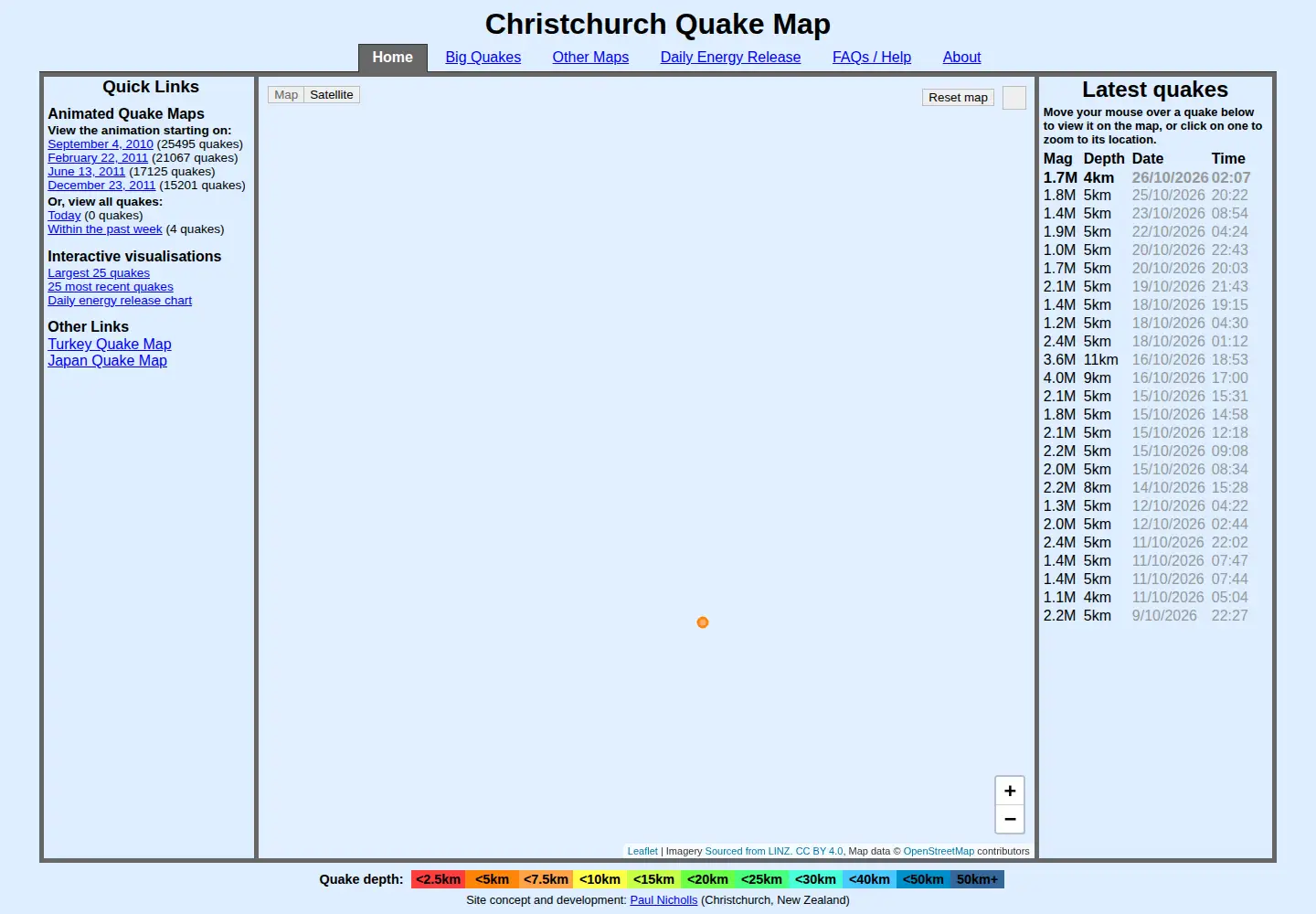Open OpenStreetMap contributors link
The width and height of the screenshot is (1316, 914).
click(x=939, y=851)
